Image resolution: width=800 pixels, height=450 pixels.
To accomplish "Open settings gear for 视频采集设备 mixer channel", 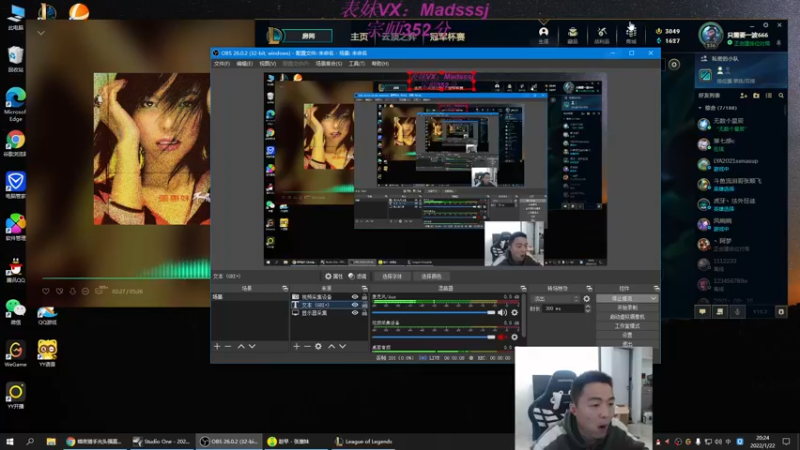I will coord(514,337).
